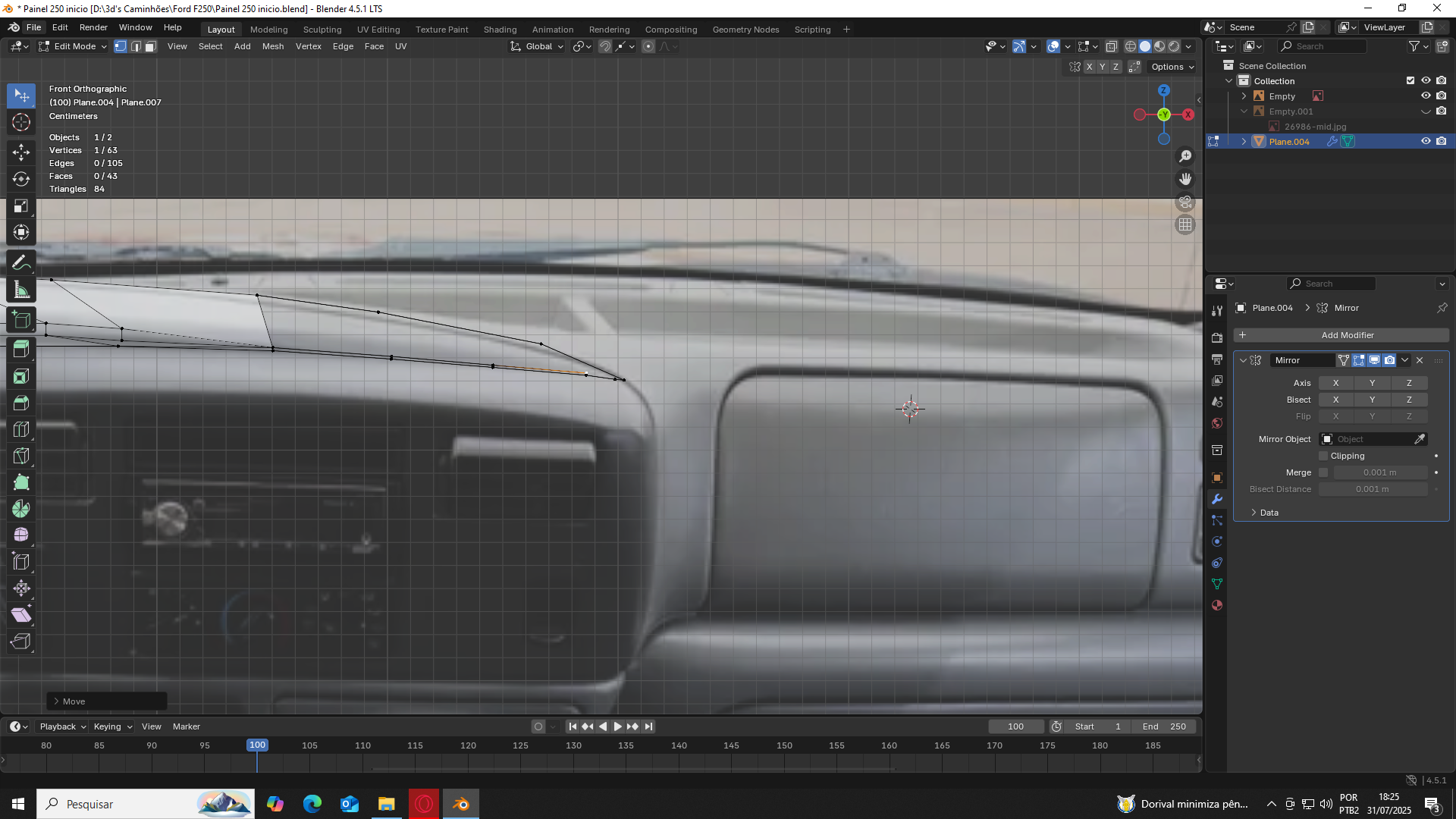Toggle camera view in viewport
Image resolution: width=1456 pixels, height=819 pixels.
click(x=1185, y=202)
